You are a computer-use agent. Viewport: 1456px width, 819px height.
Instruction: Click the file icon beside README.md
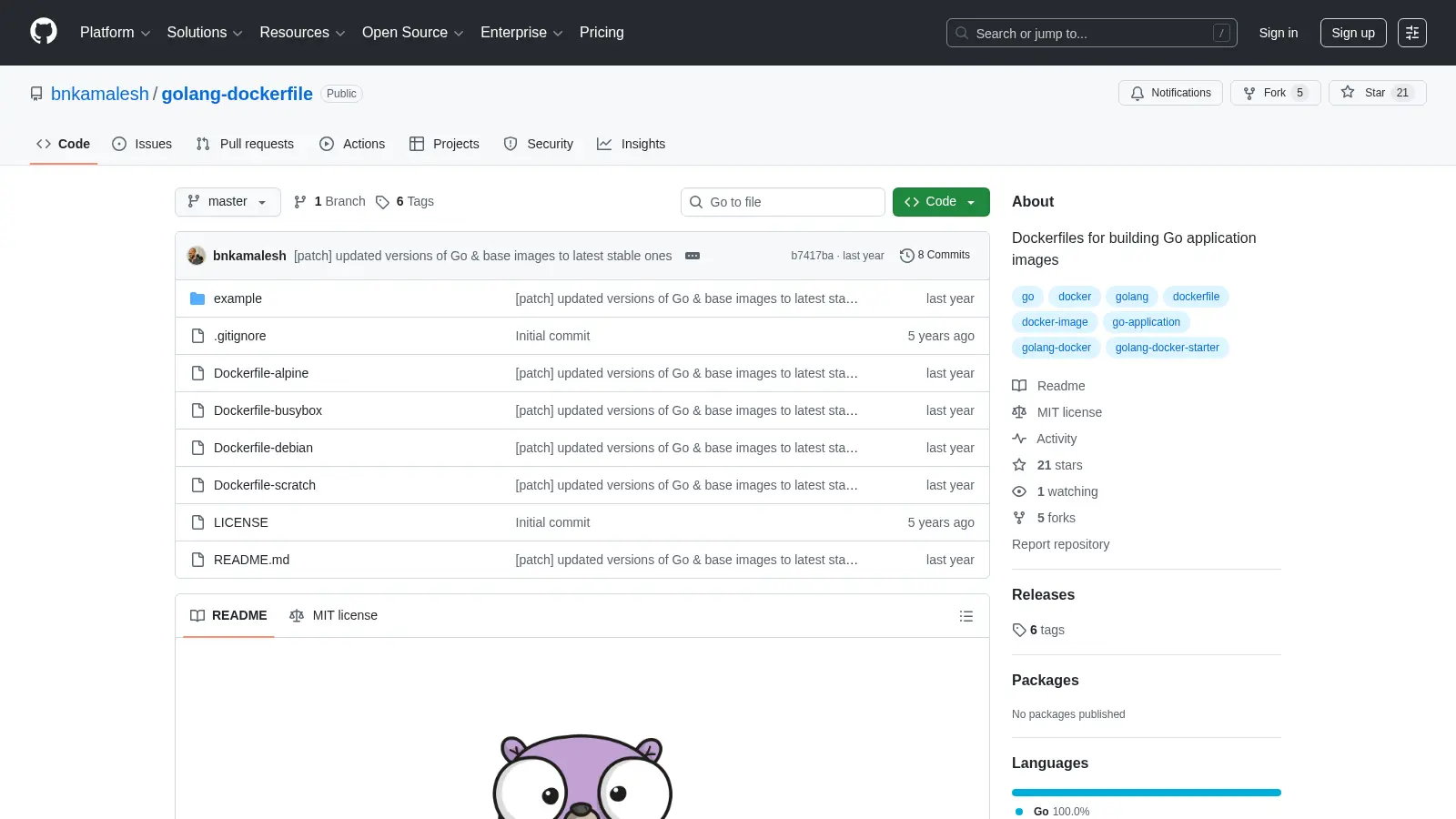point(197,560)
